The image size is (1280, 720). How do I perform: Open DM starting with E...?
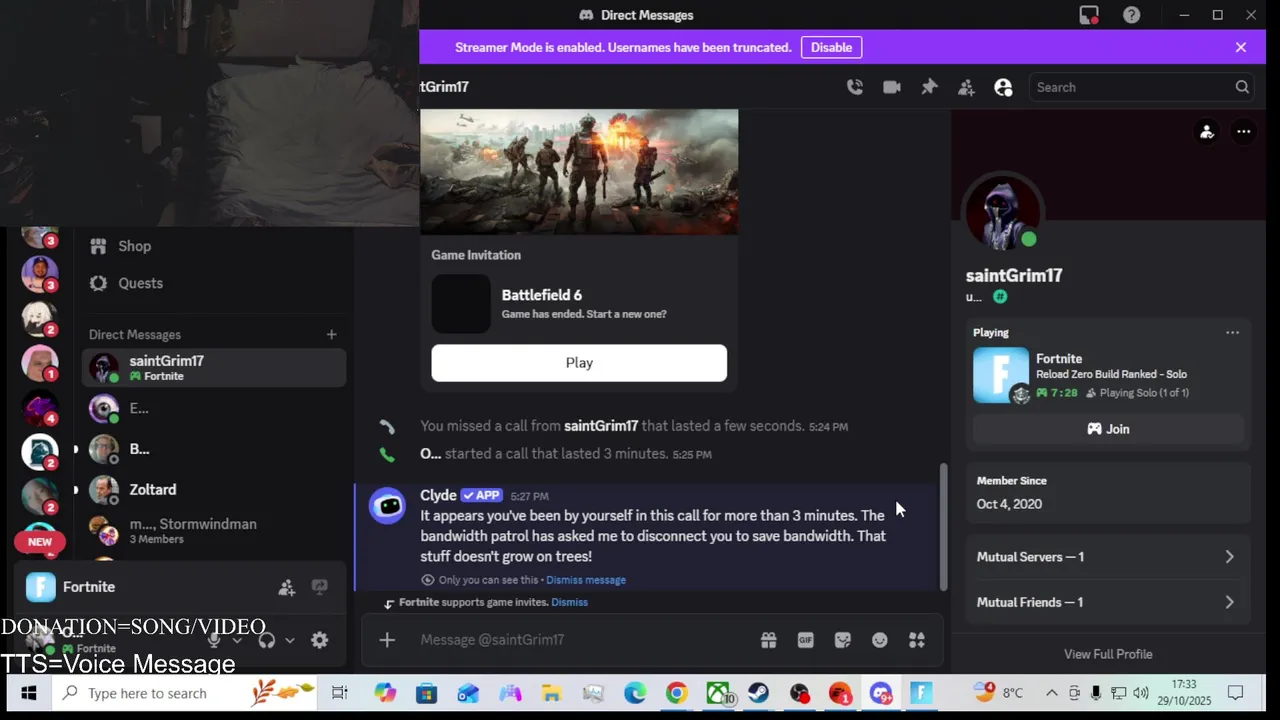[x=213, y=408]
